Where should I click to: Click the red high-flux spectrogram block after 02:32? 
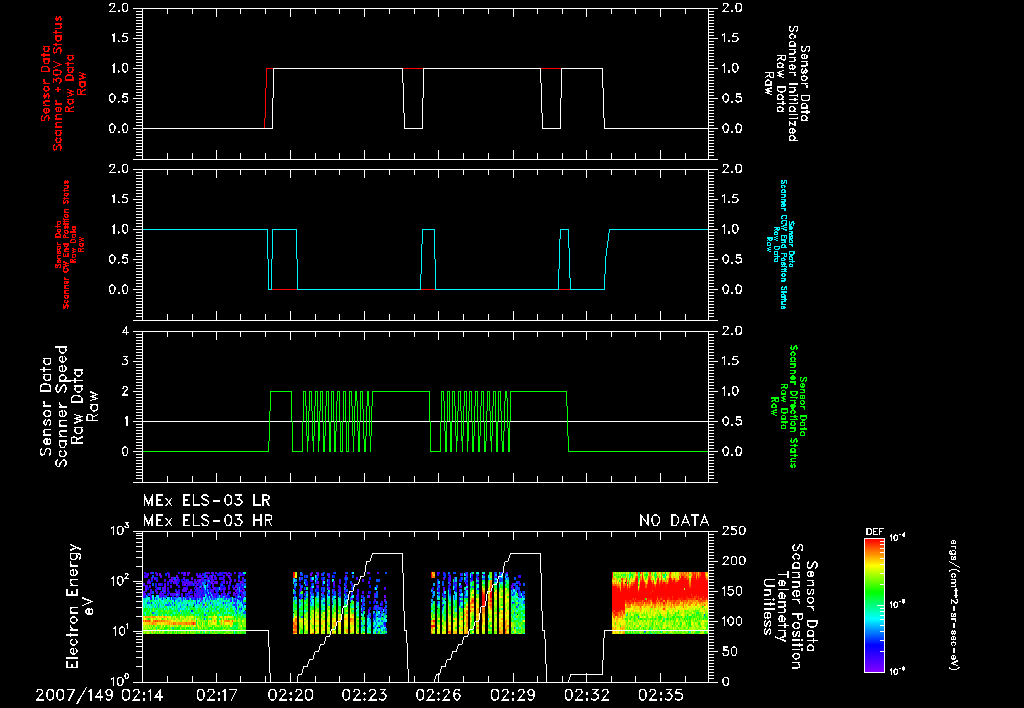660,603
